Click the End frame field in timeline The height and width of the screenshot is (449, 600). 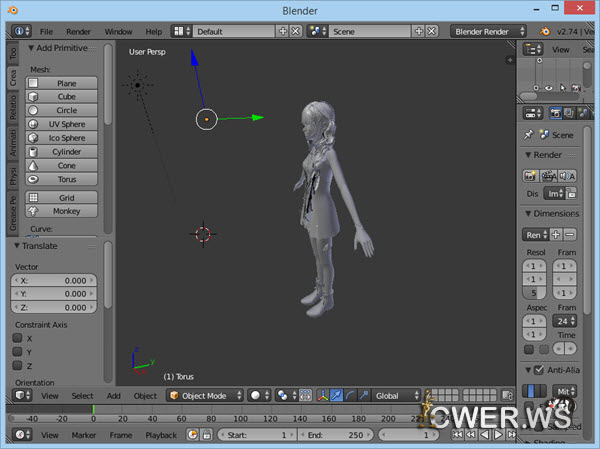point(334,435)
